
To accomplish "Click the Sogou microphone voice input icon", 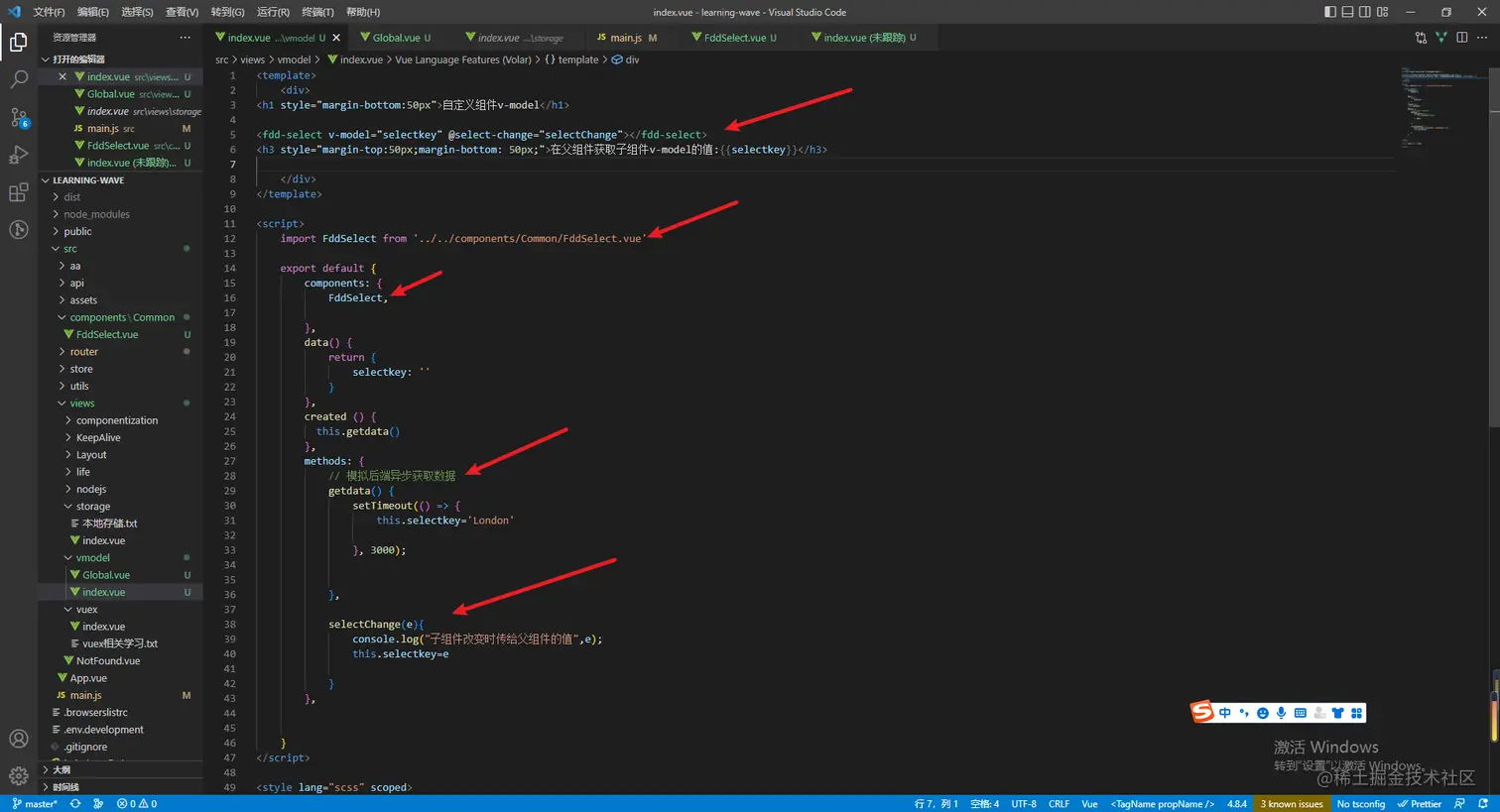I will tap(1282, 713).
